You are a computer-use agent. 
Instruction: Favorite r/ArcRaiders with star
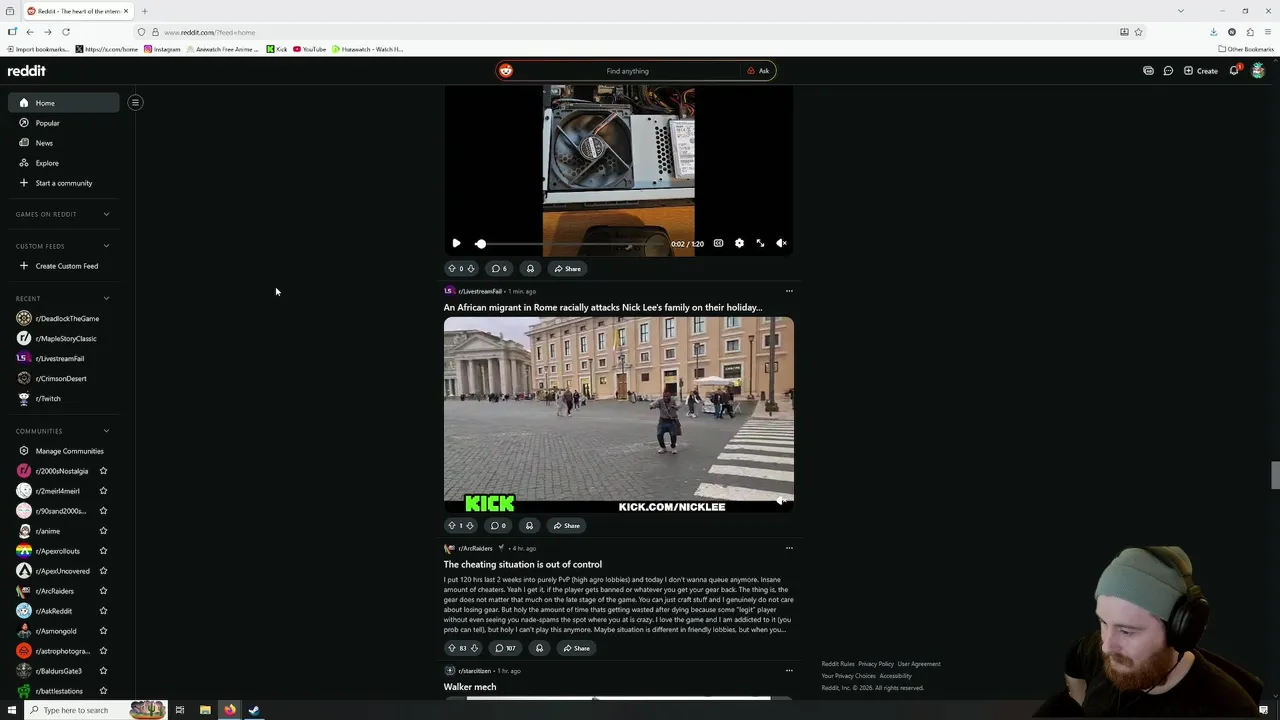[103, 591]
